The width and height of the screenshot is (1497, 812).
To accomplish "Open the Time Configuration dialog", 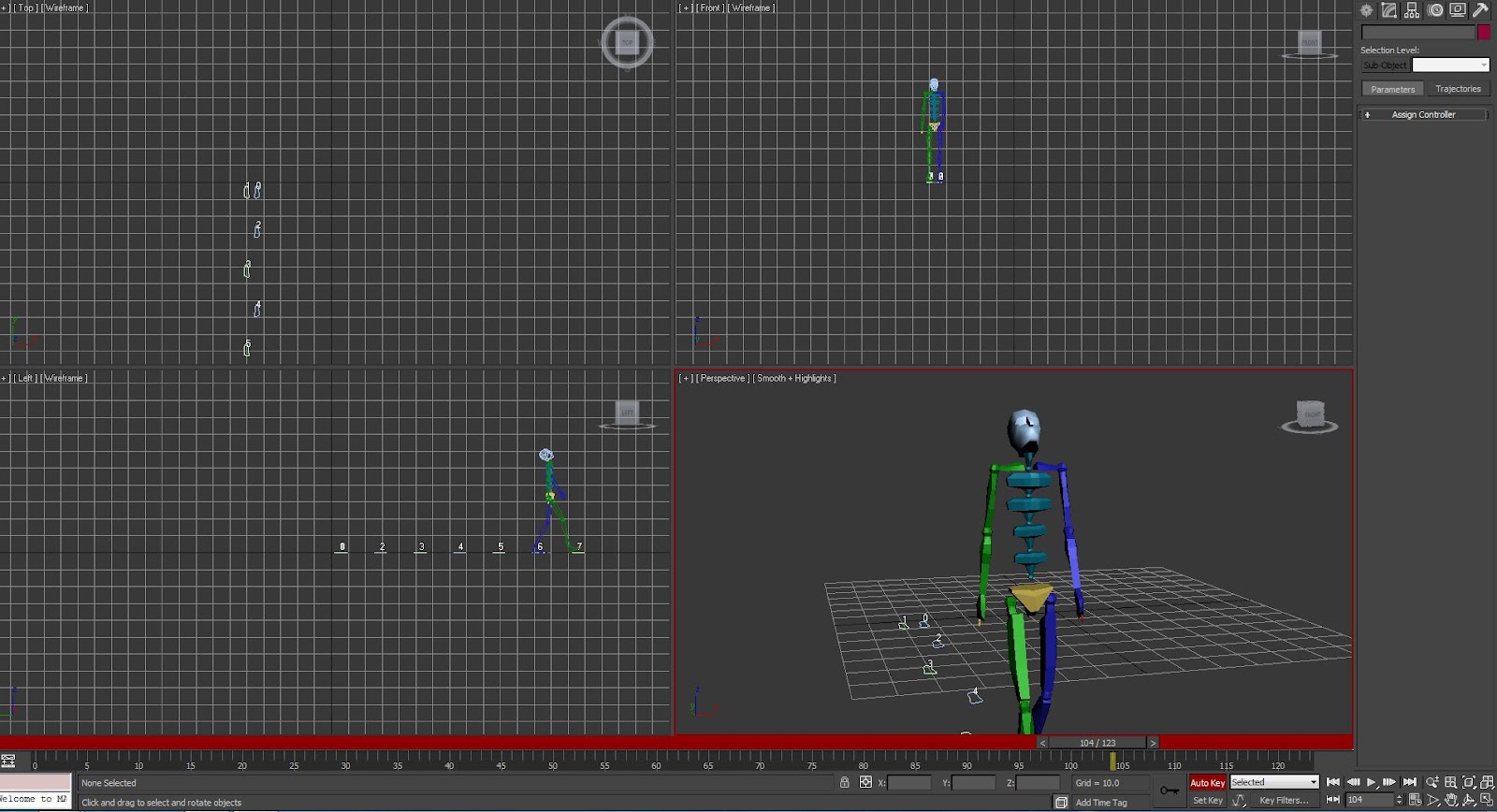I will [1415, 800].
